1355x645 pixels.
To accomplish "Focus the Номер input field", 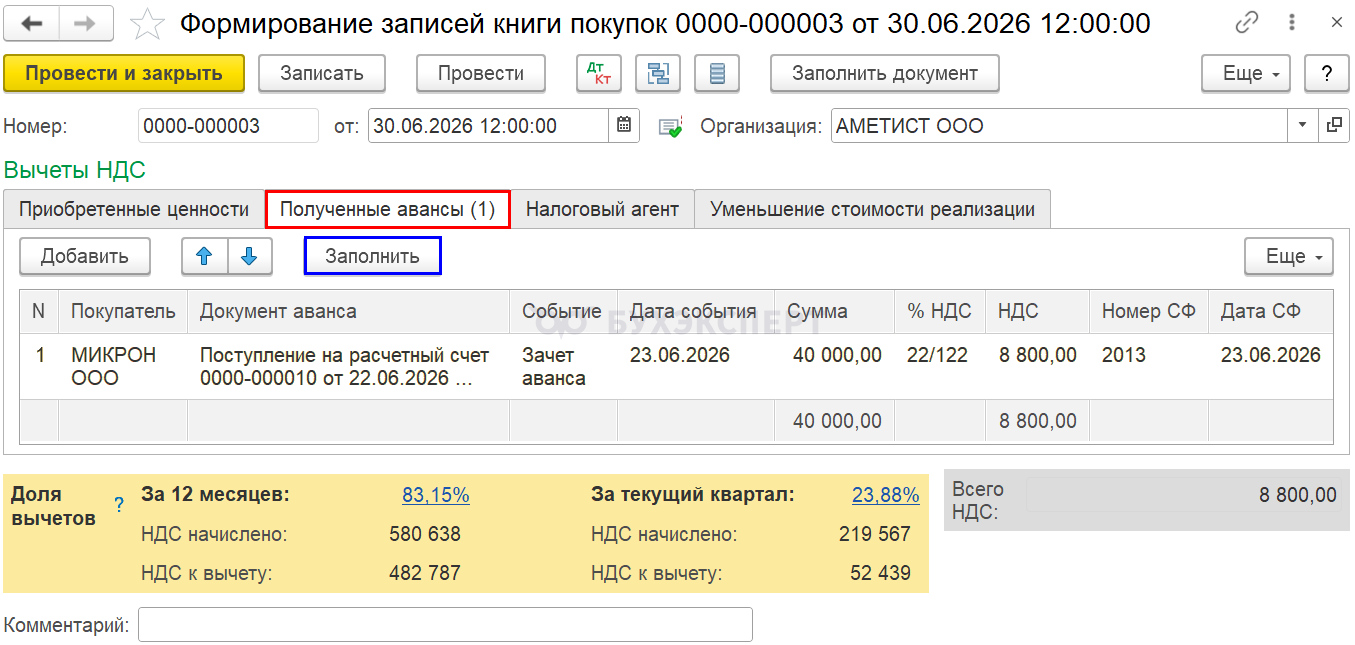I will point(228,126).
